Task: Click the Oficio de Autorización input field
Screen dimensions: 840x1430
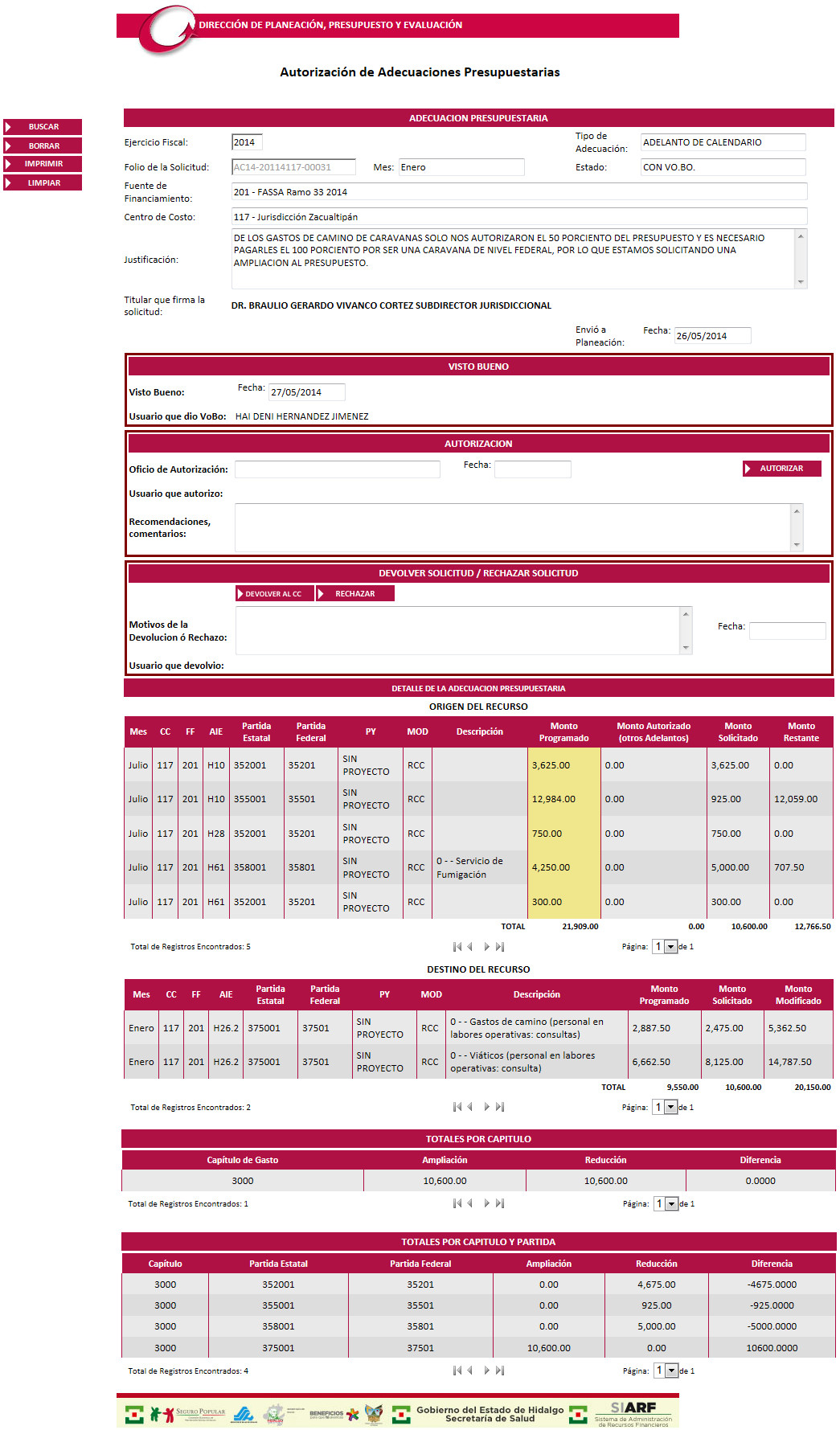Action: (337, 469)
